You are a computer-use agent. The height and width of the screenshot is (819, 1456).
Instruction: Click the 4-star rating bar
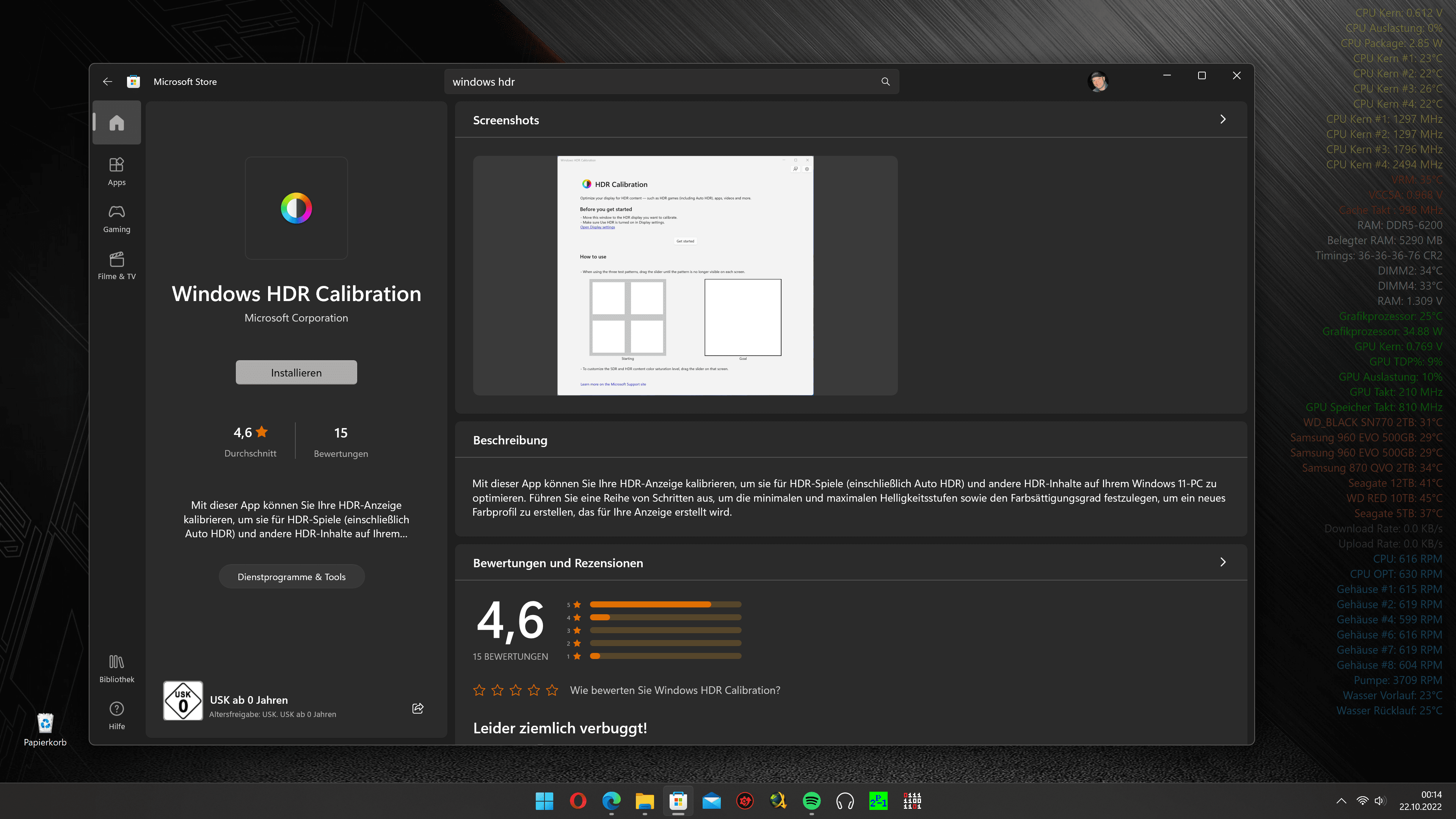pos(665,617)
